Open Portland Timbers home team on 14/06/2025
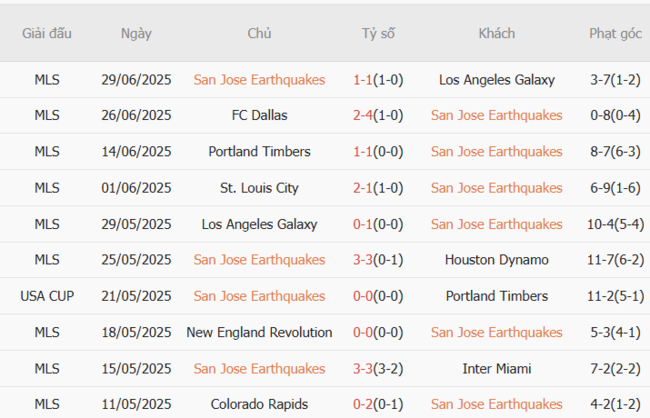The width and height of the screenshot is (650, 418). coord(259,152)
